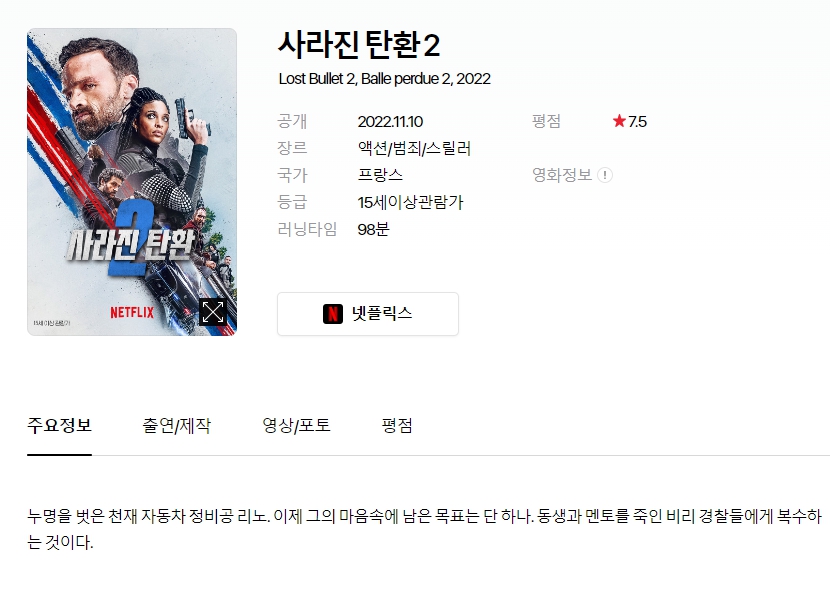Click the genre text 액션/범죄/스릴러
This screenshot has width=830, height=605.
[414, 148]
